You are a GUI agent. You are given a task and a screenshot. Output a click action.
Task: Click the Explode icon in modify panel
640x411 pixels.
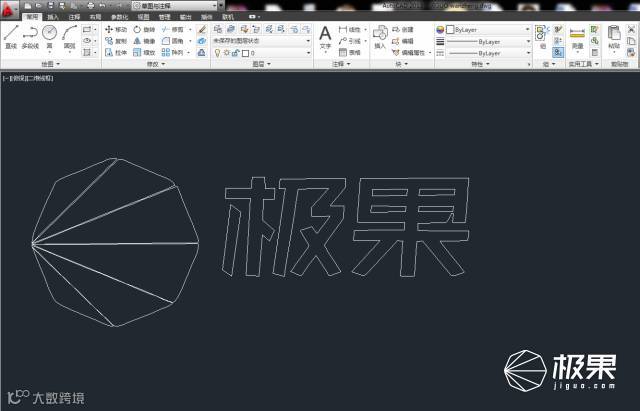pyautogui.click(x=202, y=41)
